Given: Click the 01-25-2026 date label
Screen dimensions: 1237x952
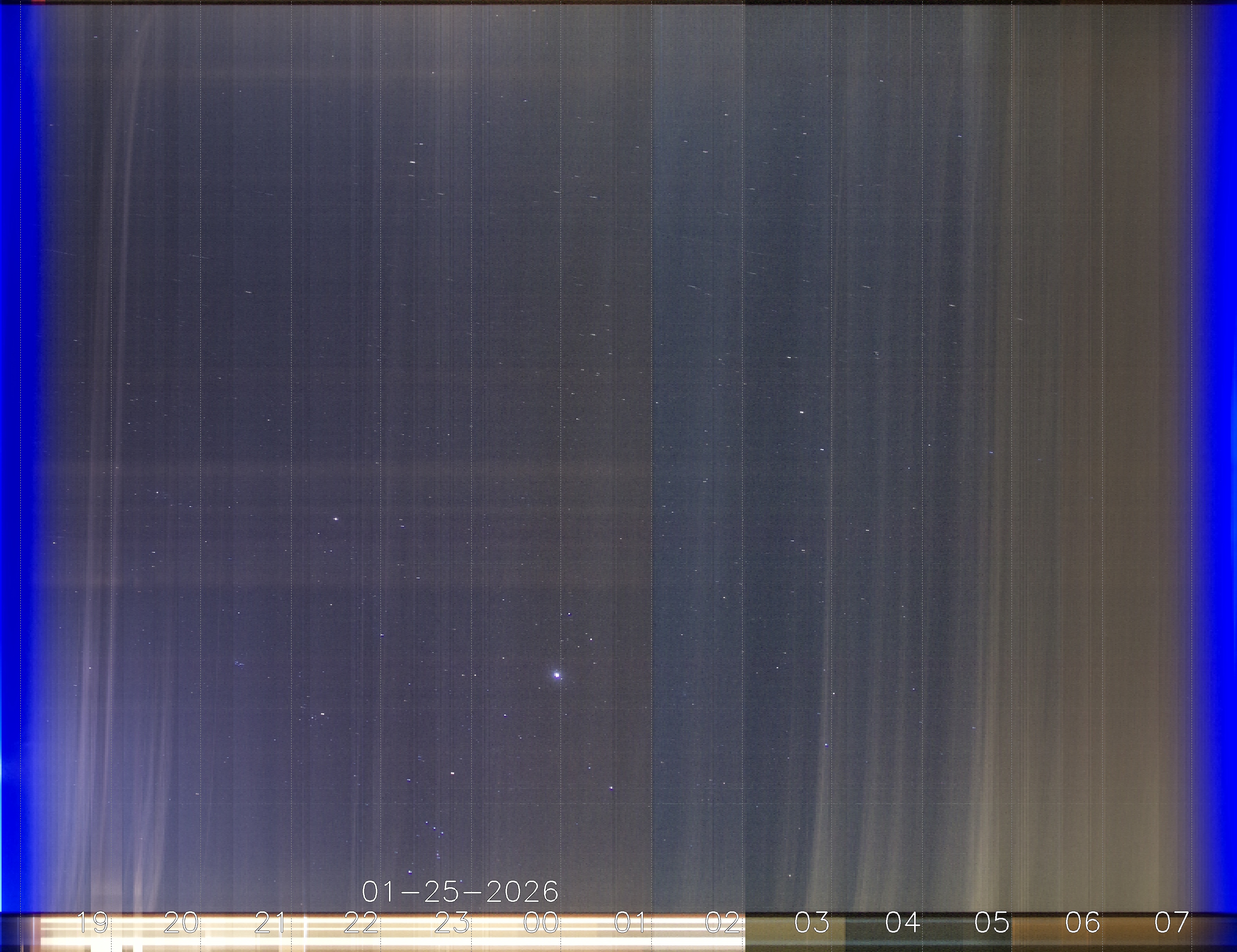Looking at the screenshot, I should click(x=460, y=892).
